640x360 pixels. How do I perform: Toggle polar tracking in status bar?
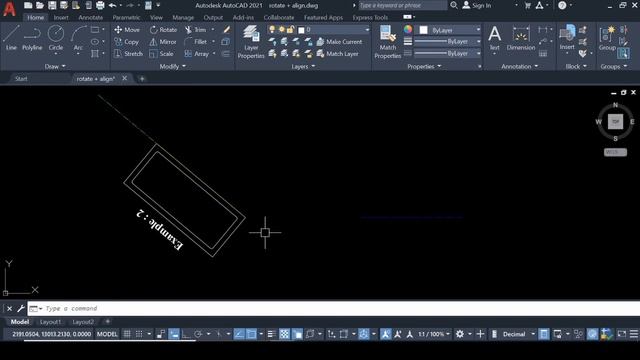point(198,334)
